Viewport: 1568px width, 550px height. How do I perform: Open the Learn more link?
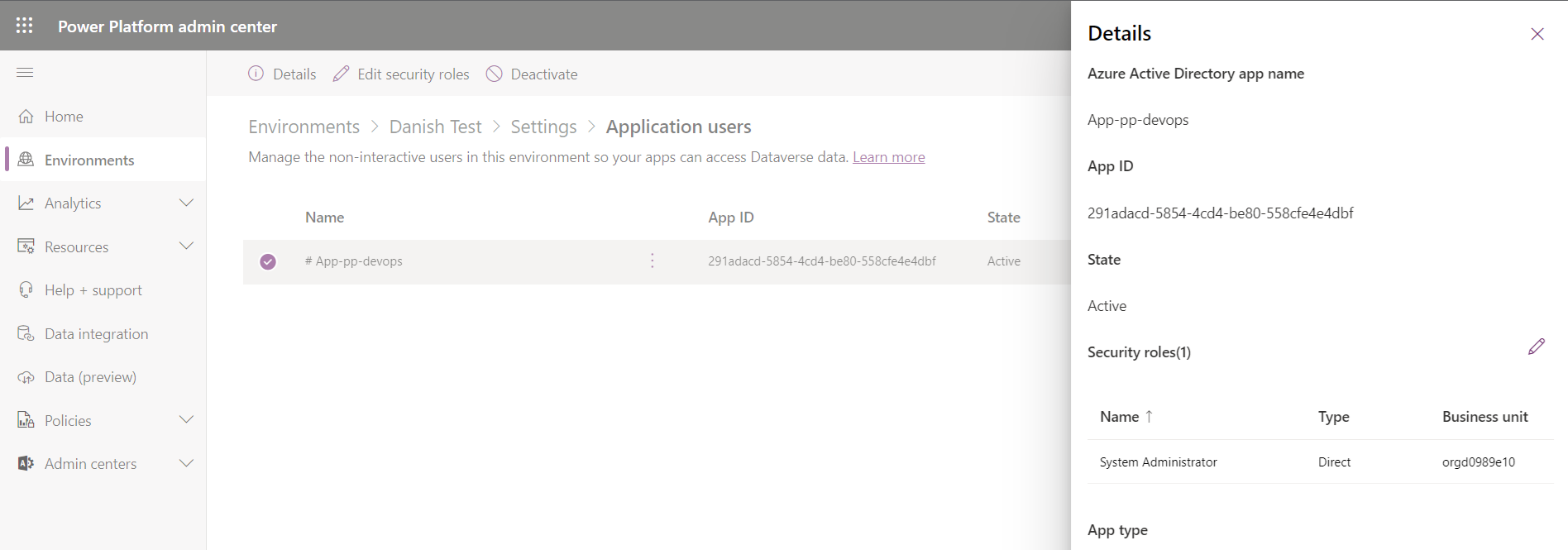tap(888, 157)
